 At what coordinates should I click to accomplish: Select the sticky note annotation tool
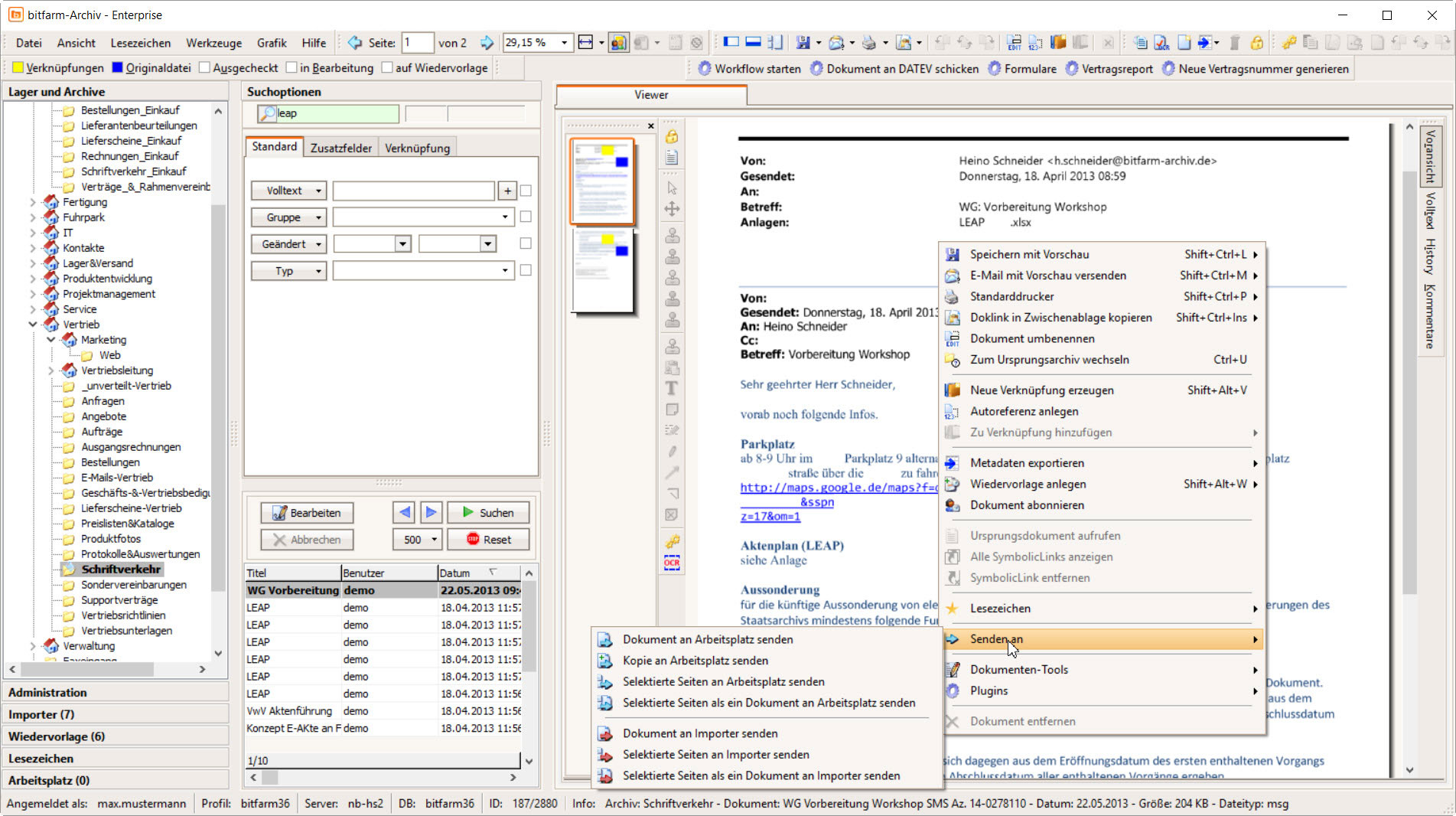point(672,410)
